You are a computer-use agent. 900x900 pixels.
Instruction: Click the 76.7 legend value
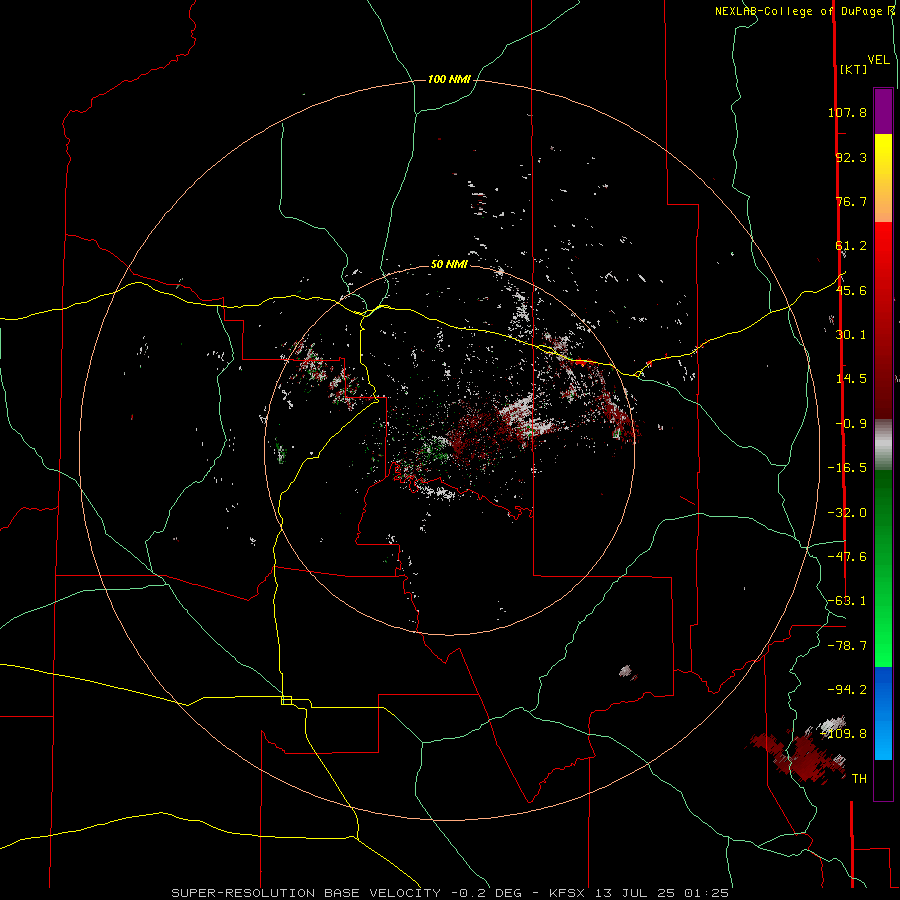pyautogui.click(x=851, y=201)
